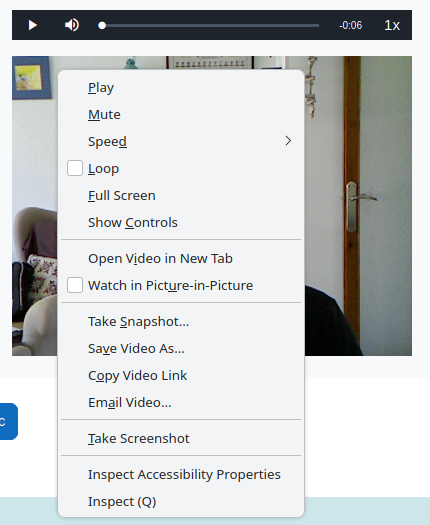
Task: Choose Take Snapshot…
Action: click(181, 321)
